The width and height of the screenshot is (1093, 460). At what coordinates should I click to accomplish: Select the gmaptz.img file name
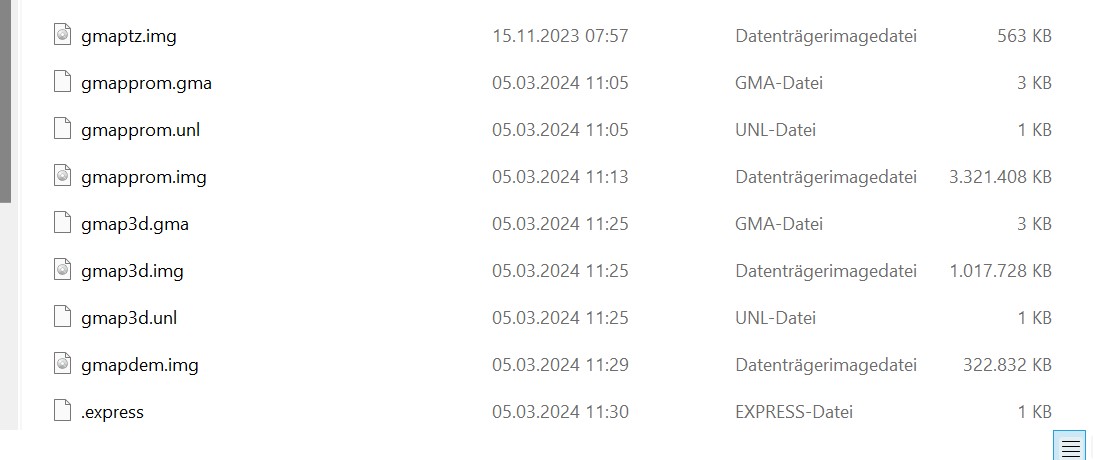click(129, 36)
